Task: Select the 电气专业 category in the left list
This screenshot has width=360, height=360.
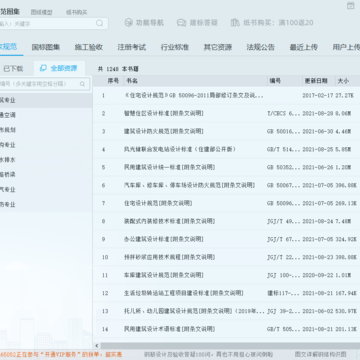Action: point(46,189)
